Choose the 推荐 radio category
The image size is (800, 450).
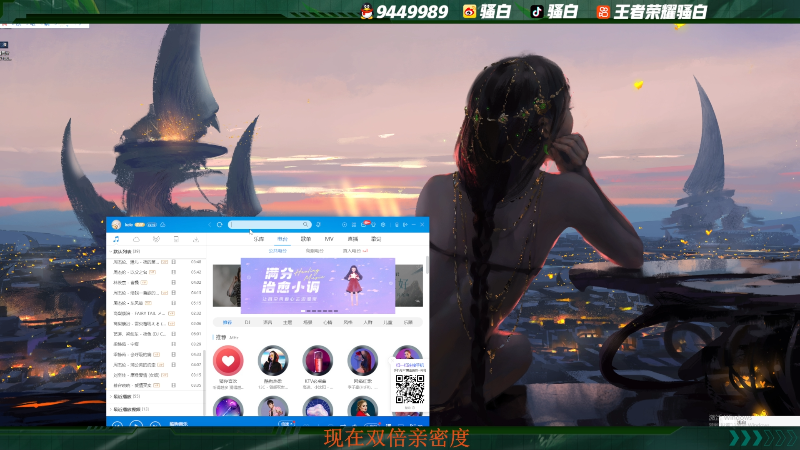tap(227, 322)
